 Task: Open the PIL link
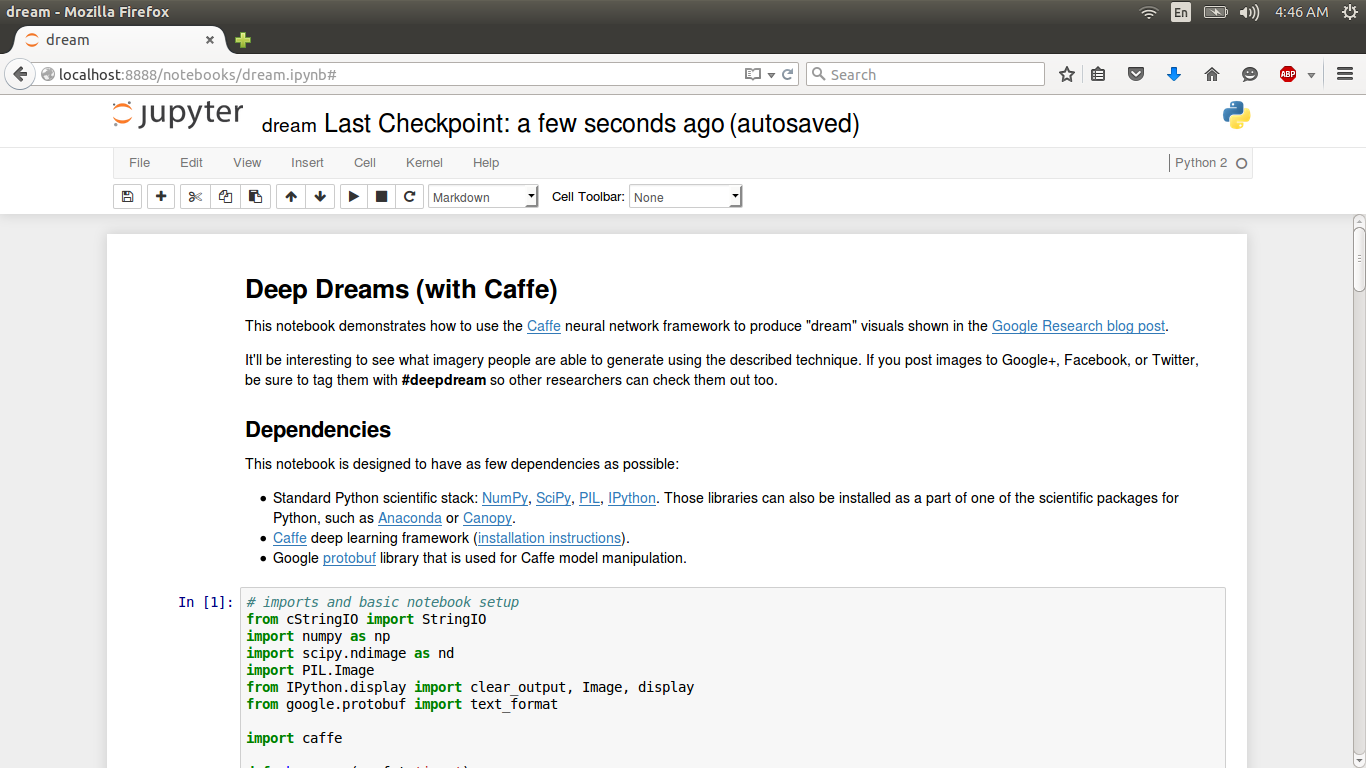[x=589, y=498]
